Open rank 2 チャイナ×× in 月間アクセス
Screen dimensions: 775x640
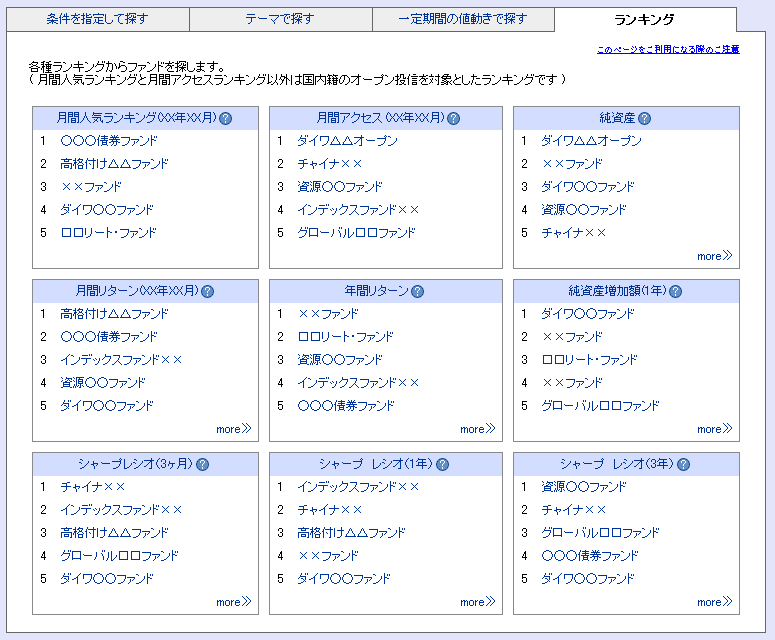pyautogui.click(x=330, y=164)
